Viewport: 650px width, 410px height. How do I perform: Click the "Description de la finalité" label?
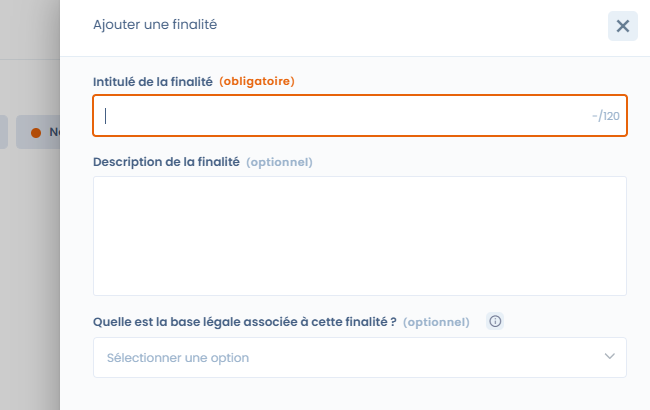pos(165,161)
